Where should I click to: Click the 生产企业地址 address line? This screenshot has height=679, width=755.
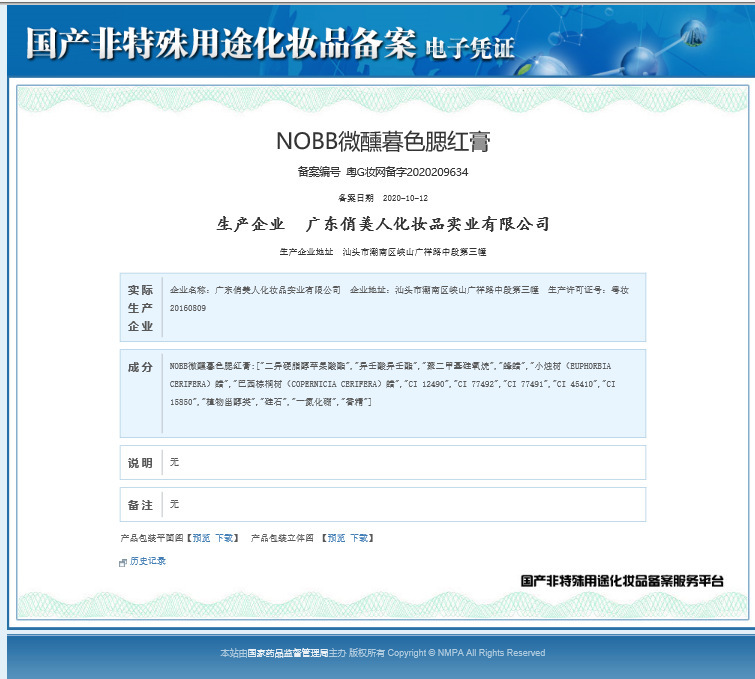[x=383, y=252]
